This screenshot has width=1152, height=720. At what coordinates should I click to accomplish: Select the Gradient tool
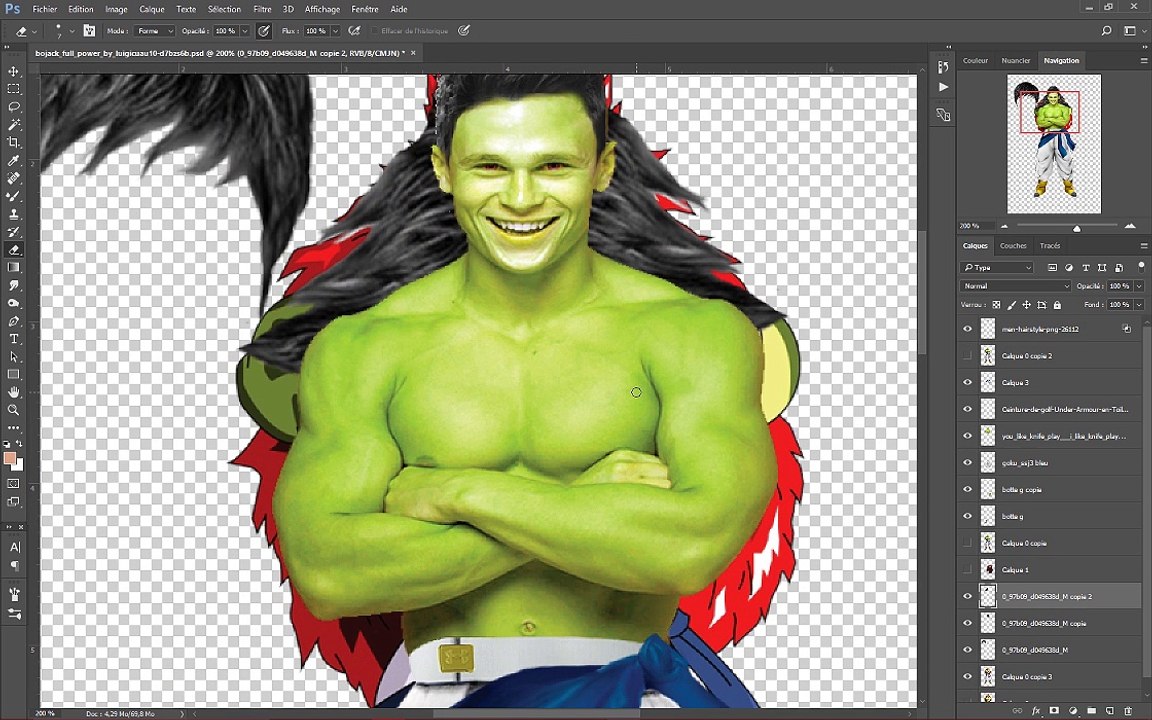click(13, 267)
